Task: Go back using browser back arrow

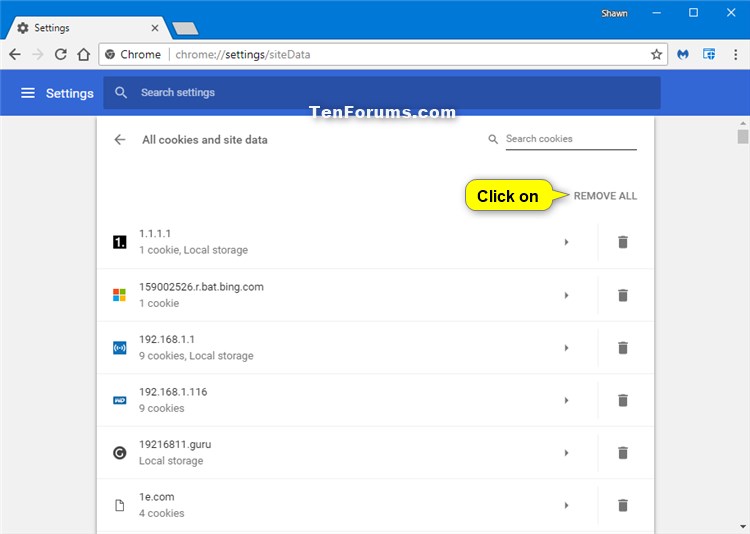Action: pyautogui.click(x=15, y=55)
